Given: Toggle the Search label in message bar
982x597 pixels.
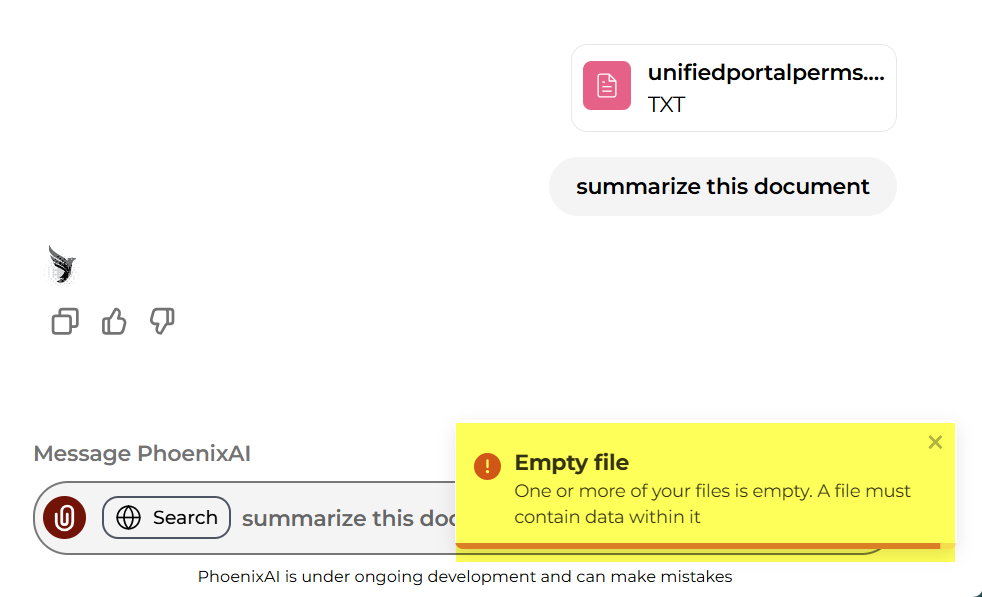Looking at the screenshot, I should click(x=185, y=518).
